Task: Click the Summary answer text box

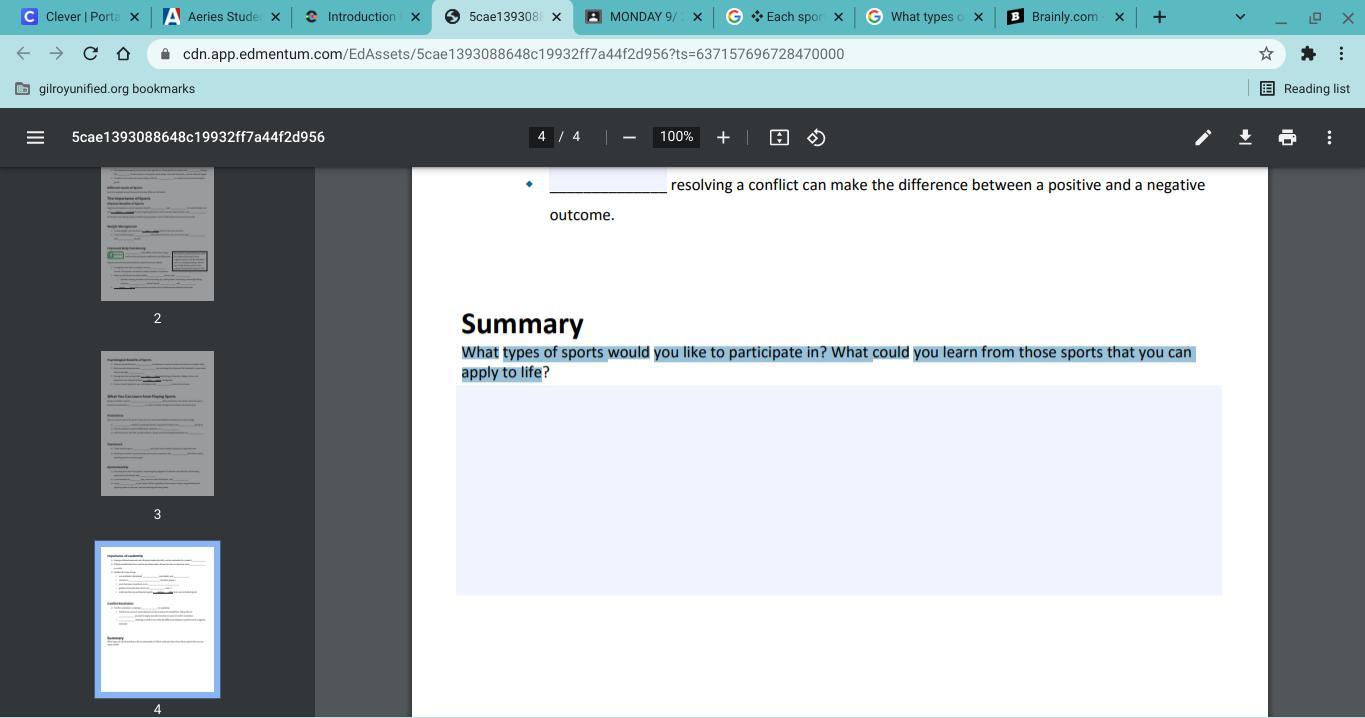Action: [838, 490]
